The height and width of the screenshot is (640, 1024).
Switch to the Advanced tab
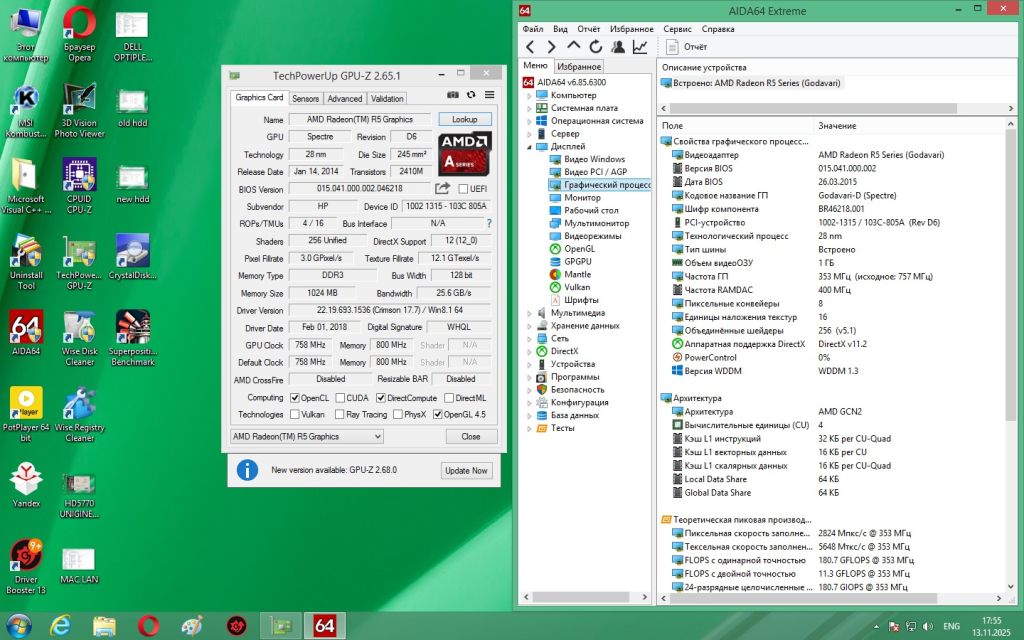click(344, 99)
